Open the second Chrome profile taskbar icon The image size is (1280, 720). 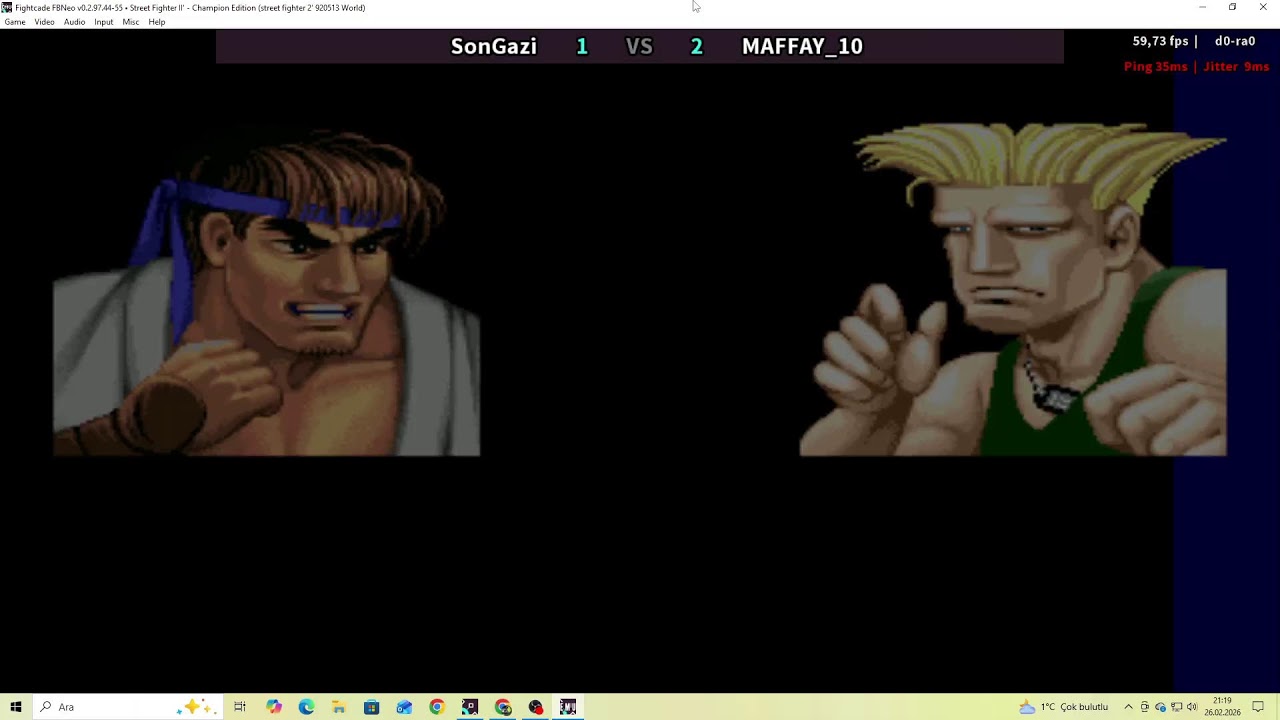click(x=503, y=707)
